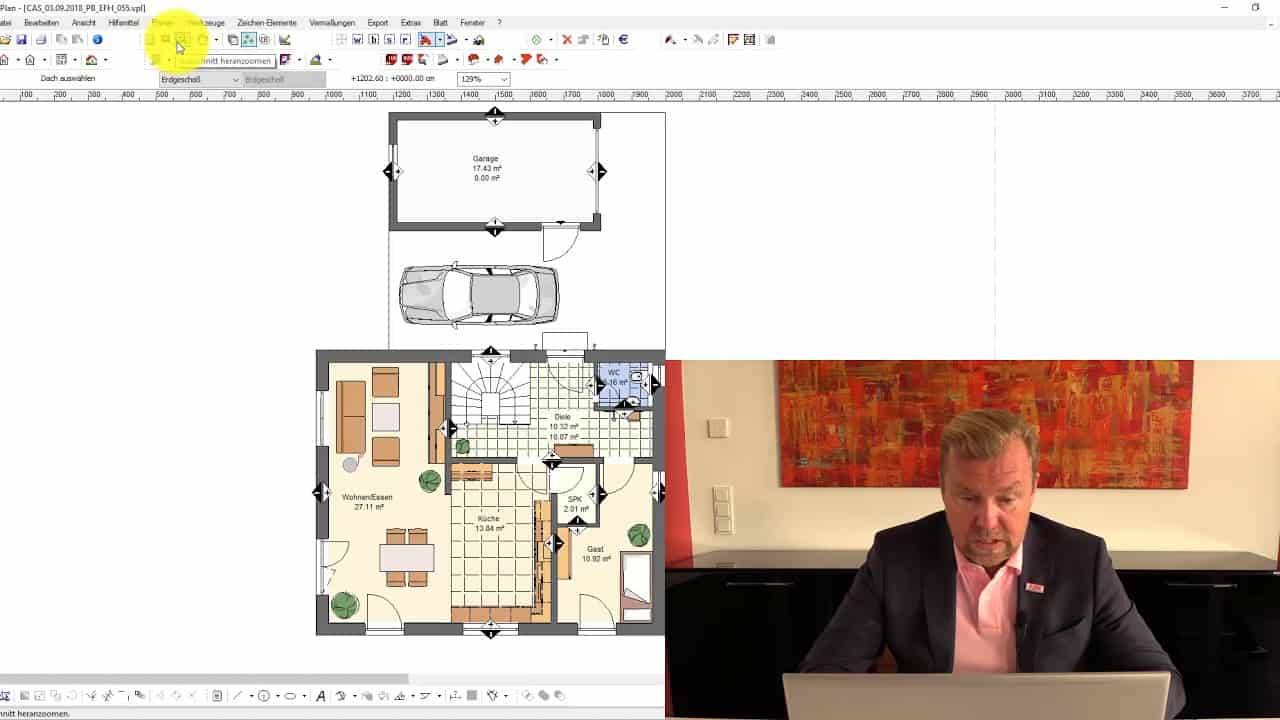Click the 'r' view toolbar button
Image resolution: width=1280 pixels, height=720 pixels.
[405, 40]
